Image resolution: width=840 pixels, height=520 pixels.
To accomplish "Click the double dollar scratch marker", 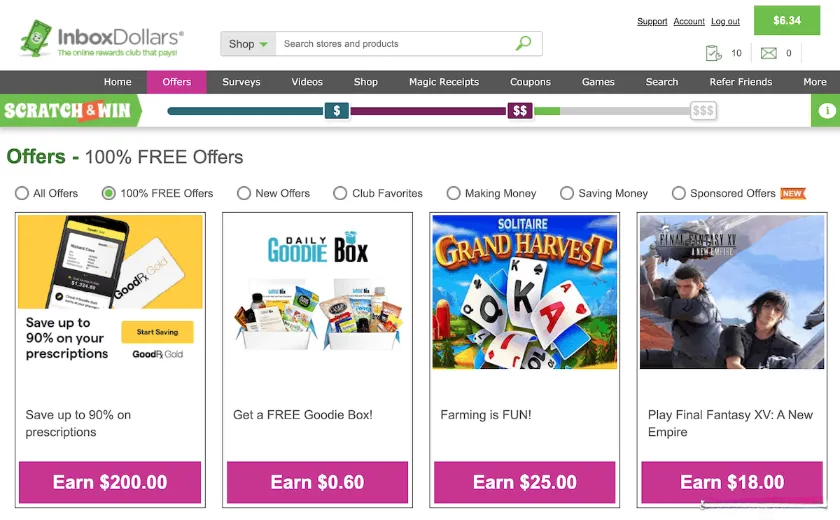I will click(520, 111).
